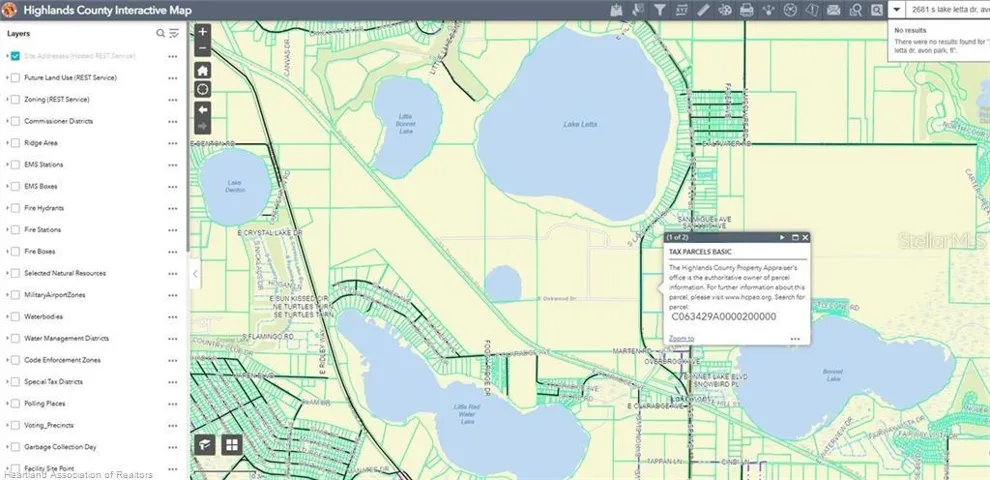Click the Zoom to link in popup

[681, 339]
